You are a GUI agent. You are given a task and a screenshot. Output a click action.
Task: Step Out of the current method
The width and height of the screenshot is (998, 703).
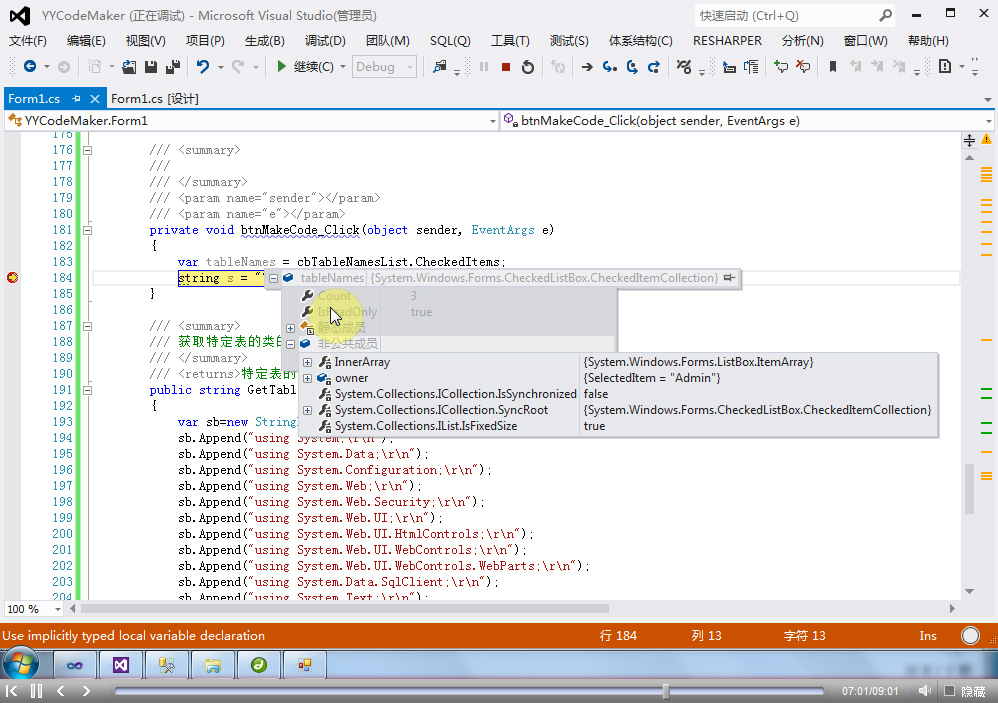click(654, 66)
